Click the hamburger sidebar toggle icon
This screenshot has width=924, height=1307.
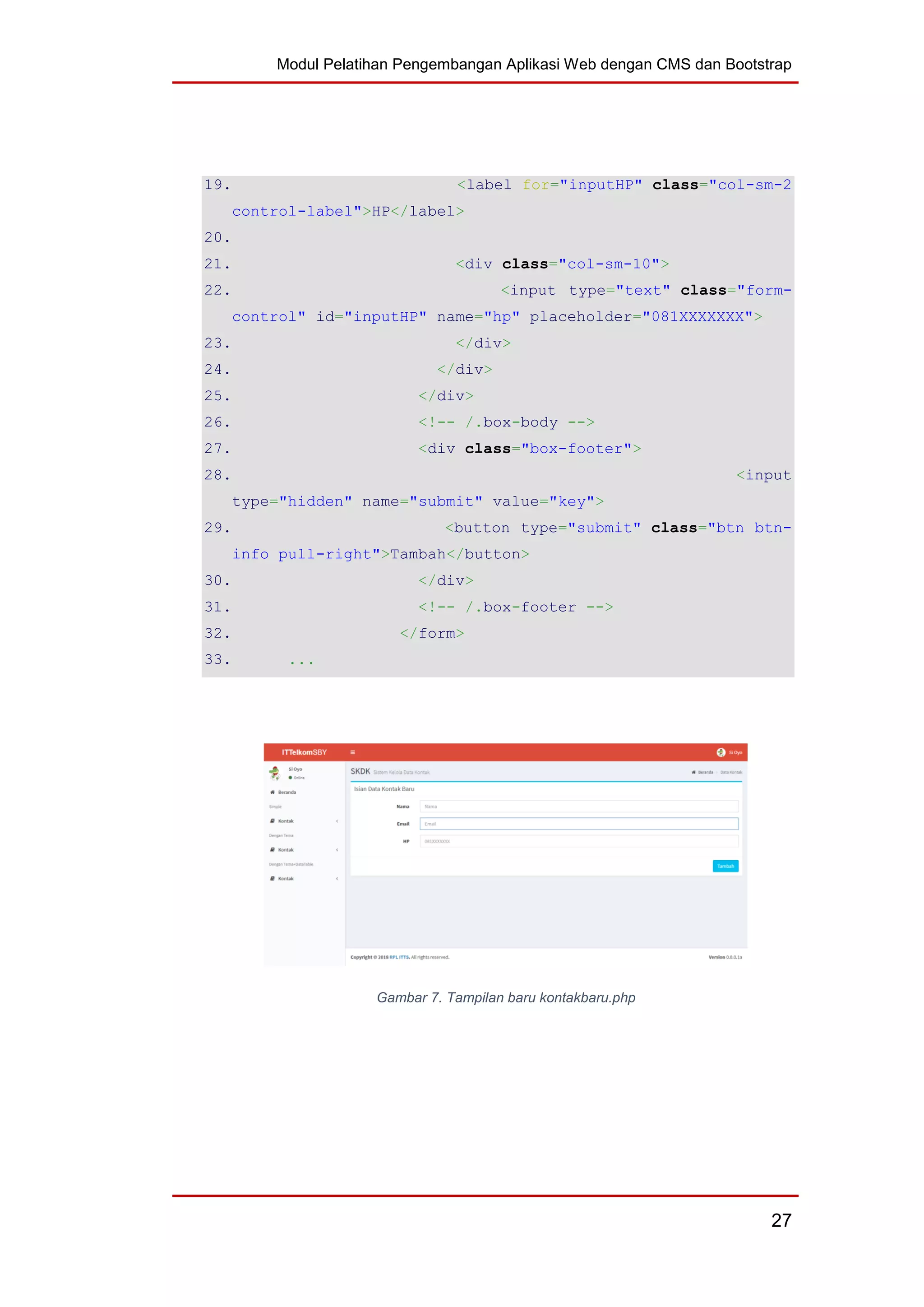352,752
